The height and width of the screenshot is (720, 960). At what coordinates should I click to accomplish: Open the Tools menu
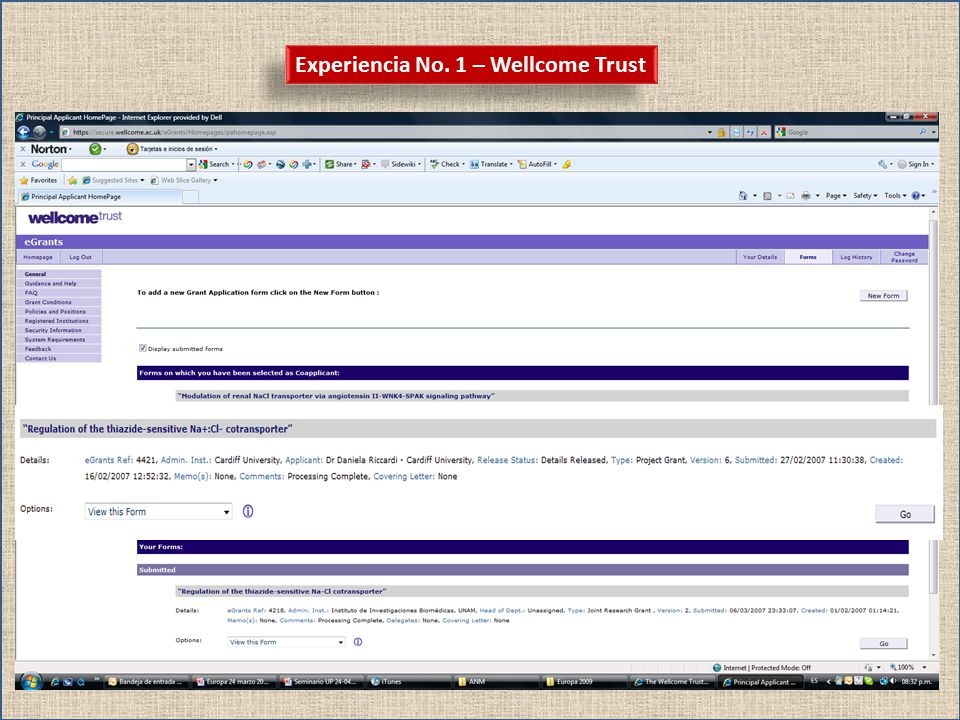pos(895,196)
